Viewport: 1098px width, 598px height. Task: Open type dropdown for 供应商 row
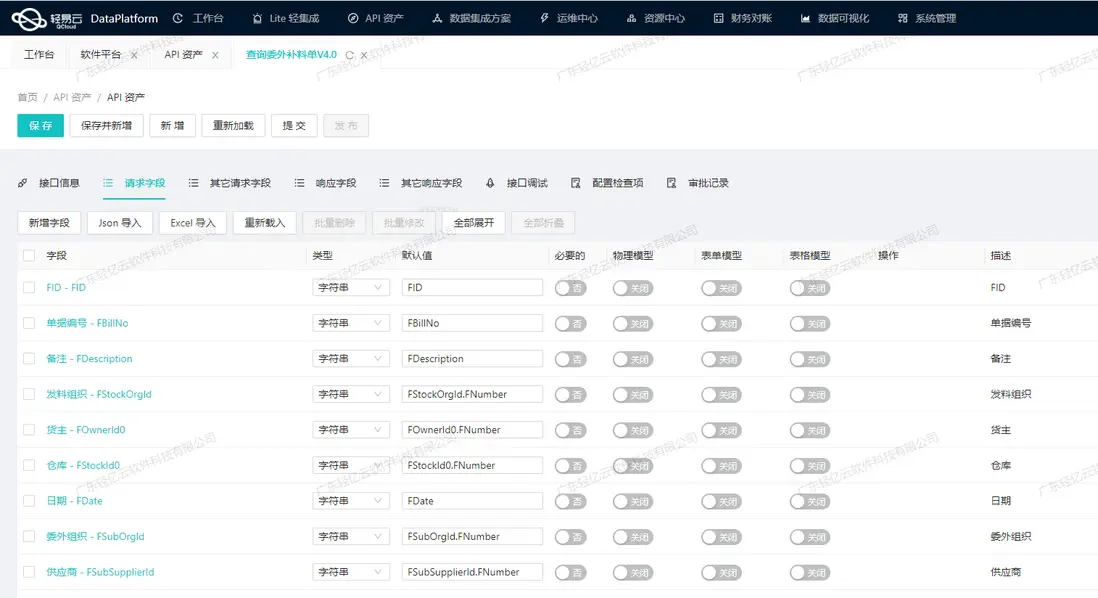(x=350, y=572)
